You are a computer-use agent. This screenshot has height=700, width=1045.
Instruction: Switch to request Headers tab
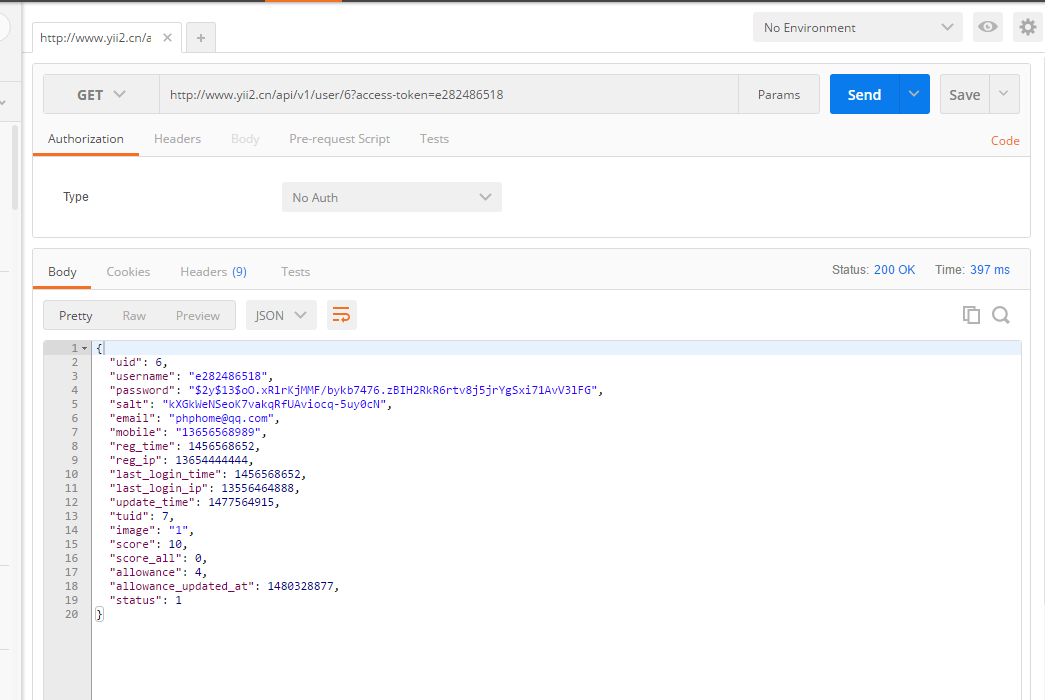tap(177, 139)
